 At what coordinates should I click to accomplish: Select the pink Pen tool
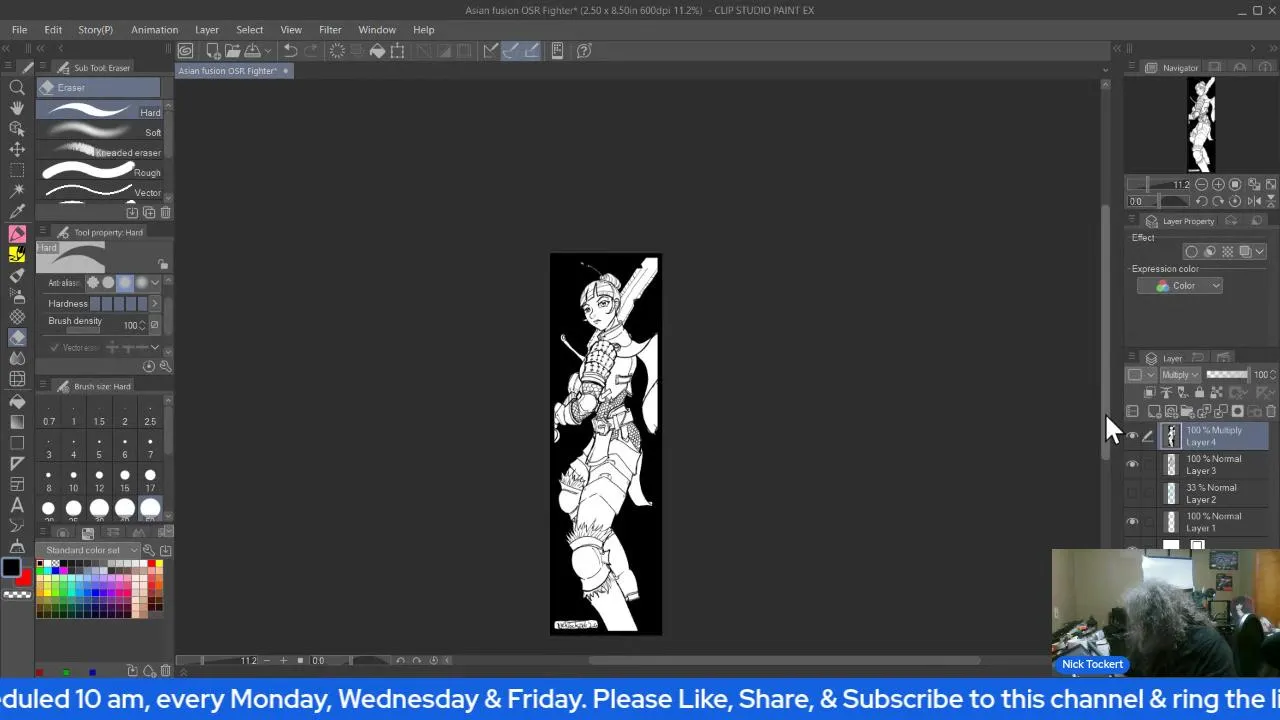(17, 233)
